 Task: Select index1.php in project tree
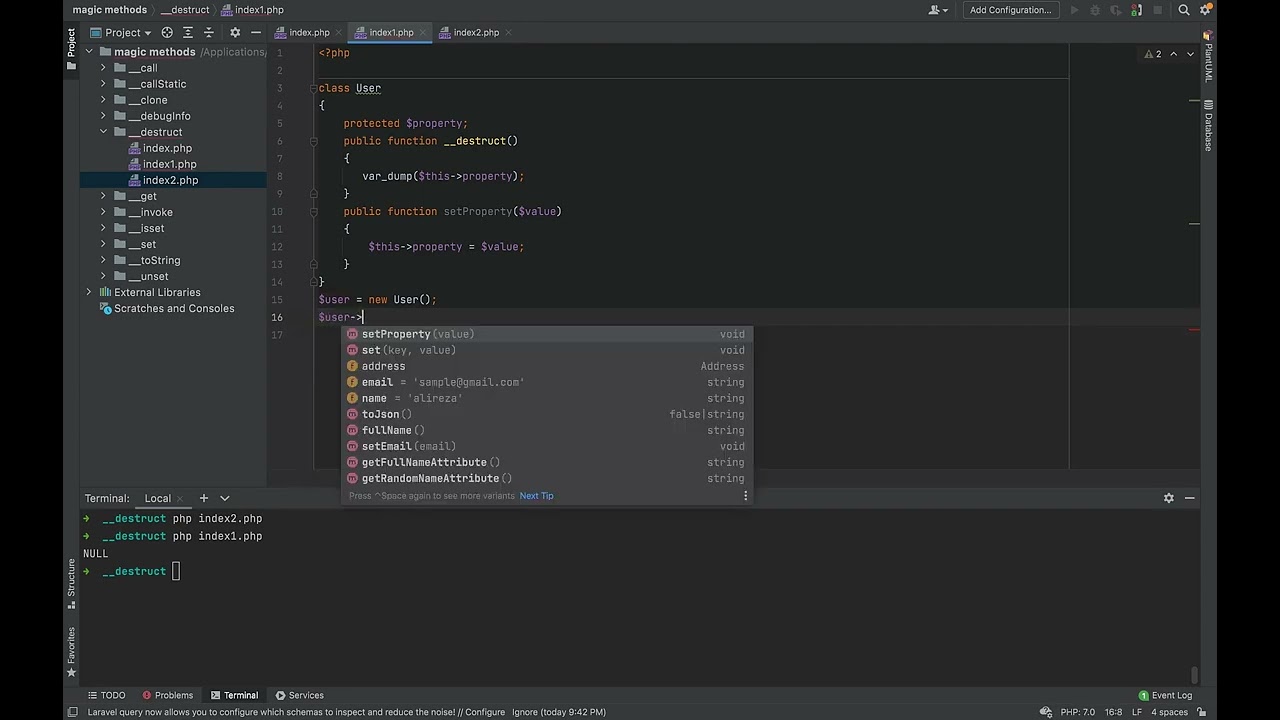[x=169, y=164]
